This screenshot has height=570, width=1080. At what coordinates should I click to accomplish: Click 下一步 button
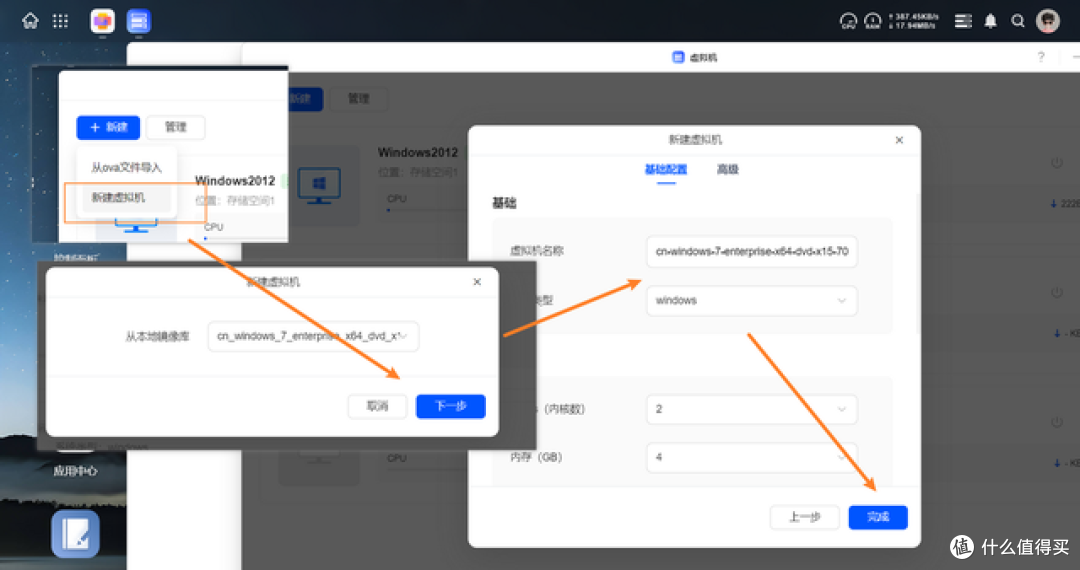pyautogui.click(x=450, y=406)
